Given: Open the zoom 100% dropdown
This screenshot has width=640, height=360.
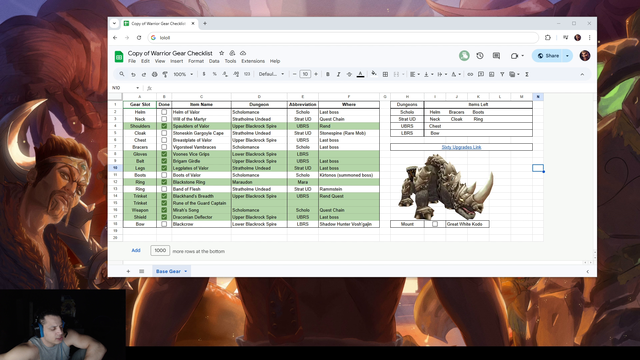Looking at the screenshot, I should (x=183, y=74).
